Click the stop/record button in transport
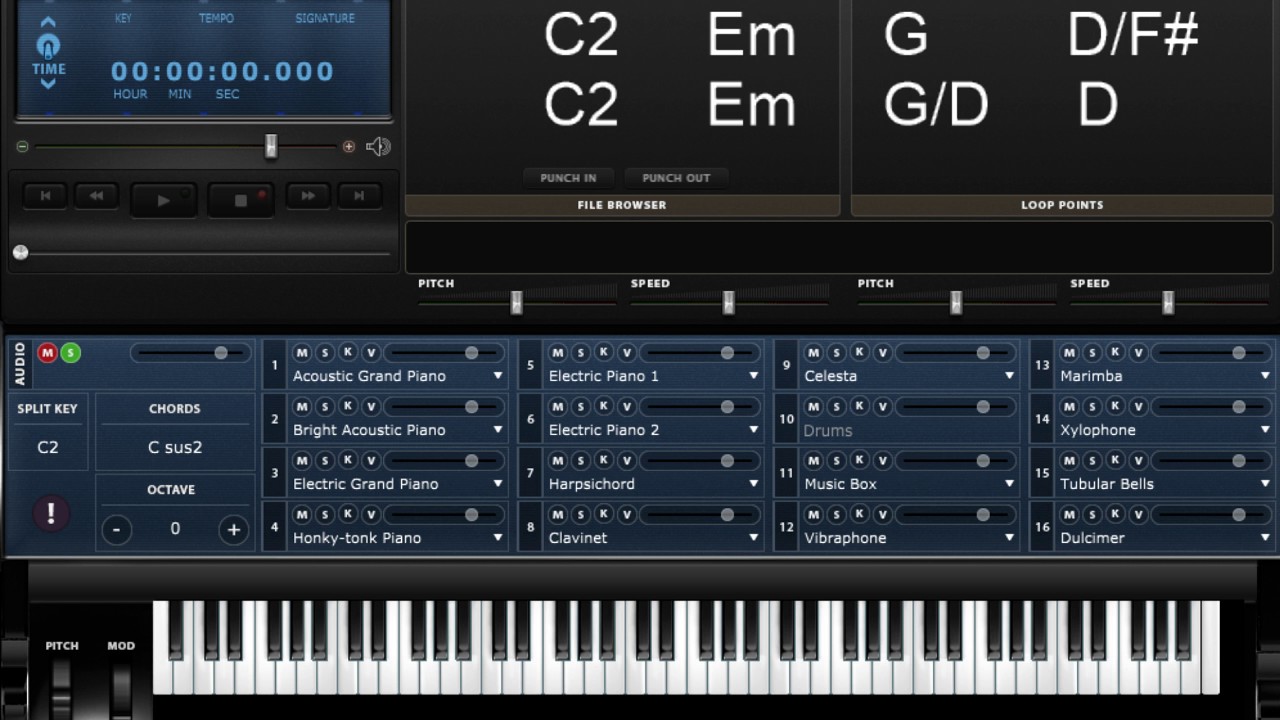This screenshot has height=720, width=1280. pos(240,200)
